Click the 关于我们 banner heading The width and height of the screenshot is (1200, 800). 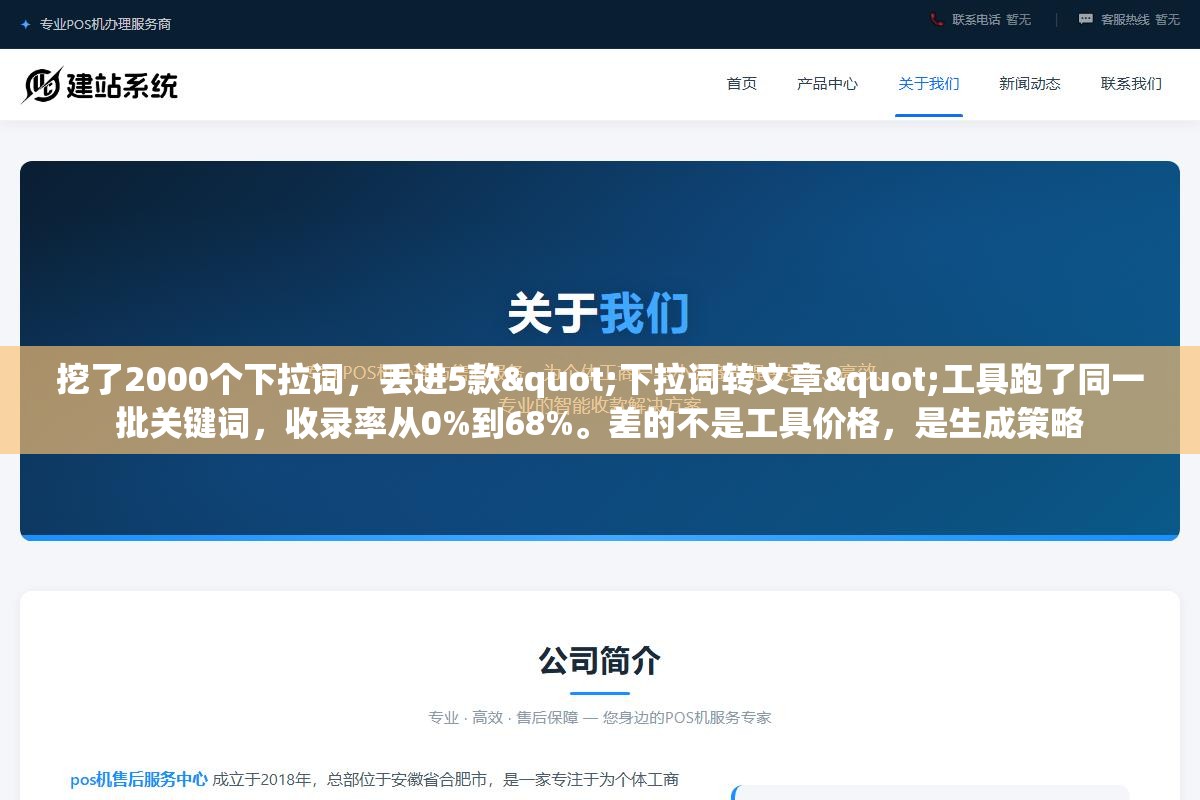[599, 313]
